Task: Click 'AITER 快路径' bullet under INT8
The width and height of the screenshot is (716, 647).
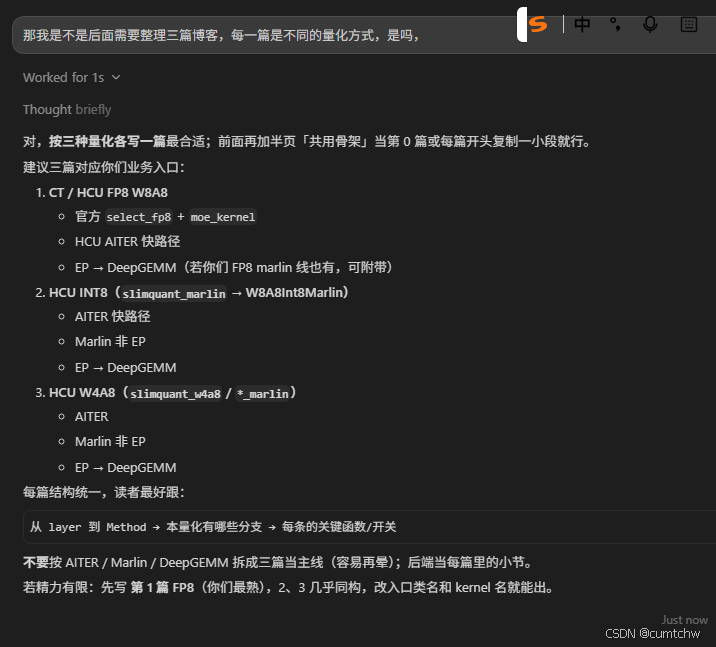Action: coord(112,316)
